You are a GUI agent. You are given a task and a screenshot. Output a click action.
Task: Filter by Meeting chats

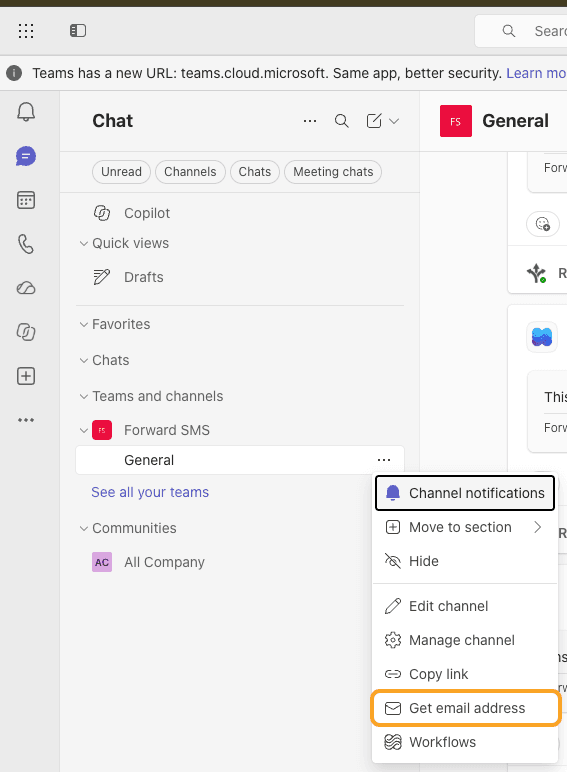[x=333, y=172]
